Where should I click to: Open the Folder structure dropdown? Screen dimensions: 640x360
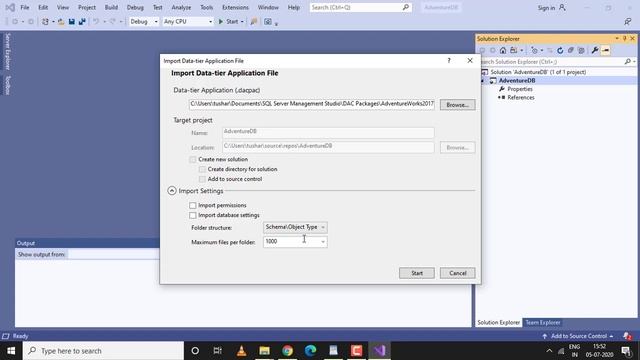[295, 227]
